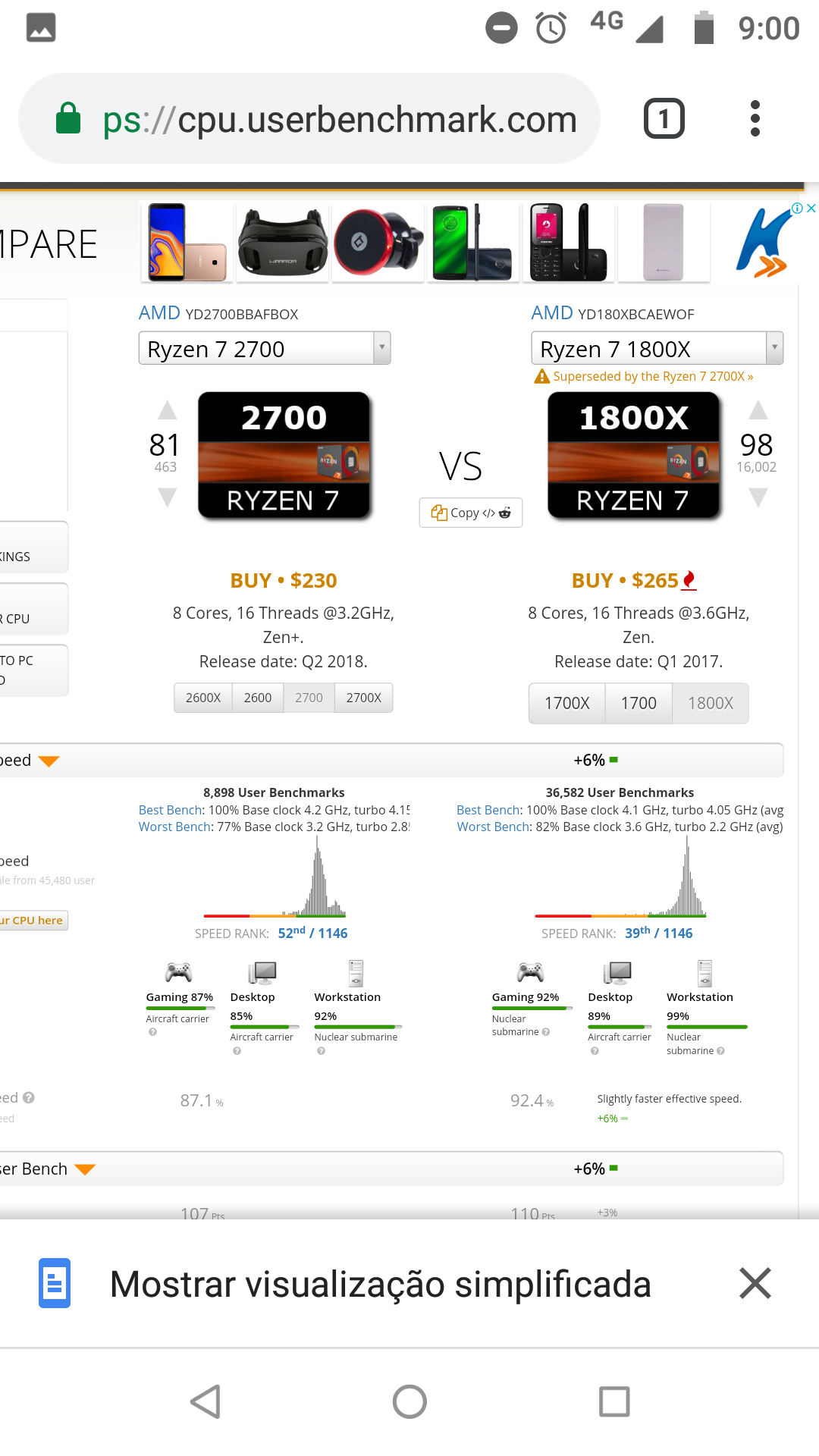Viewport: 819px width, 1456px height.
Task: Downvote the Ryzen 7 1800X with down arrow
Action: pos(758,497)
